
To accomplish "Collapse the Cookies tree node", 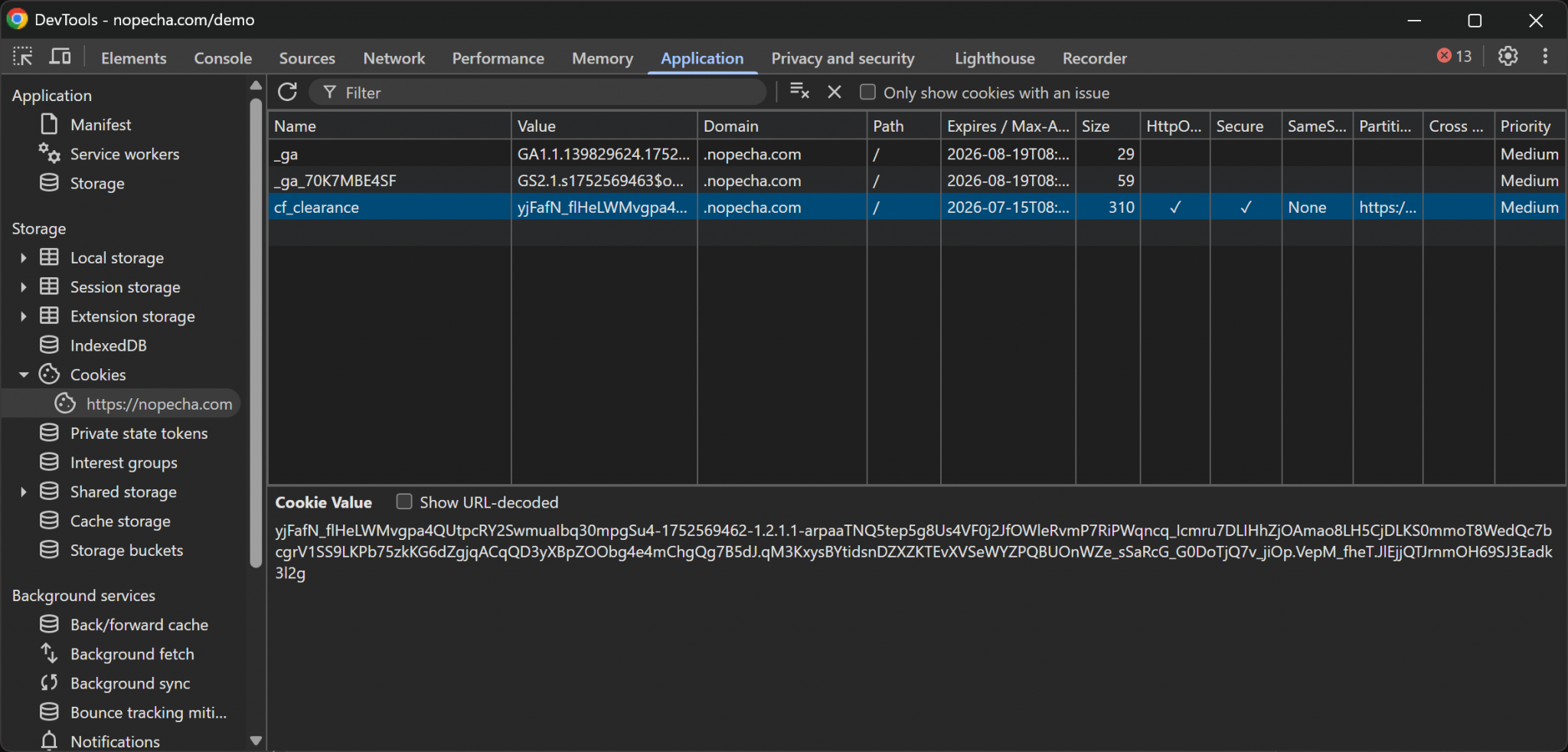I will point(23,375).
